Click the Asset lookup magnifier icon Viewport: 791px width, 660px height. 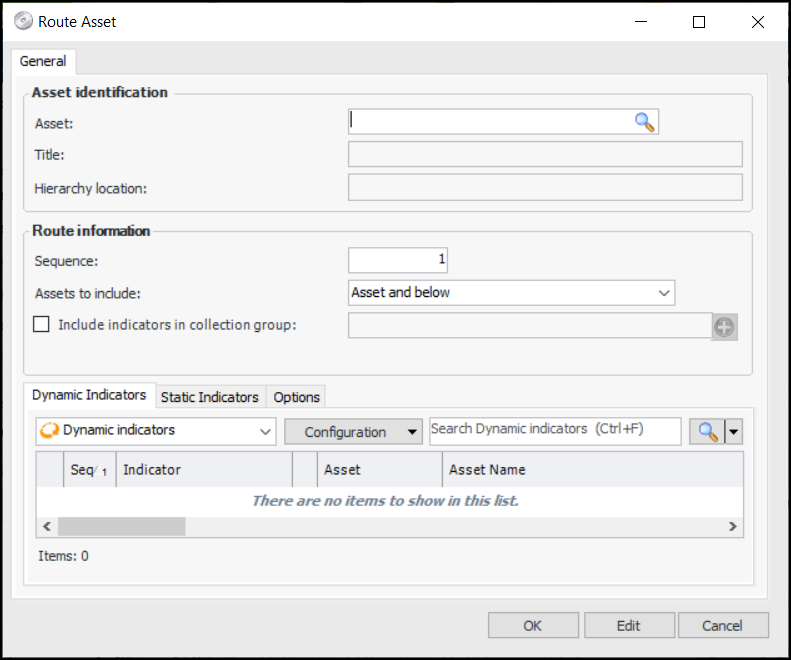645,122
